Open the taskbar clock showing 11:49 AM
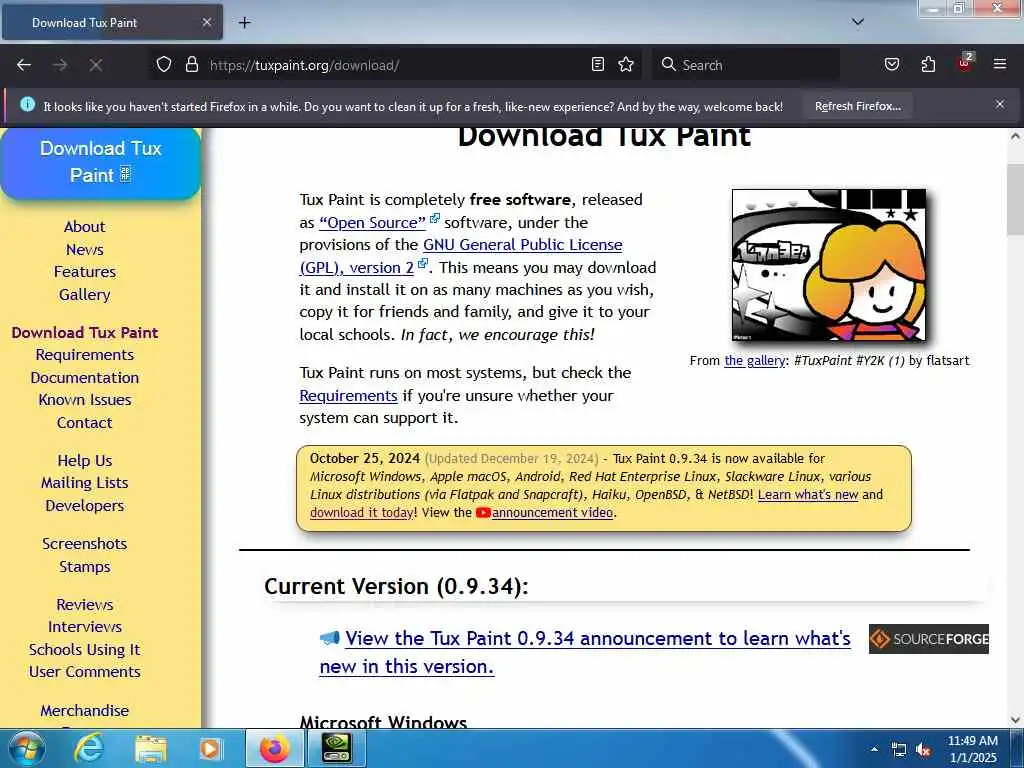 click(x=972, y=749)
